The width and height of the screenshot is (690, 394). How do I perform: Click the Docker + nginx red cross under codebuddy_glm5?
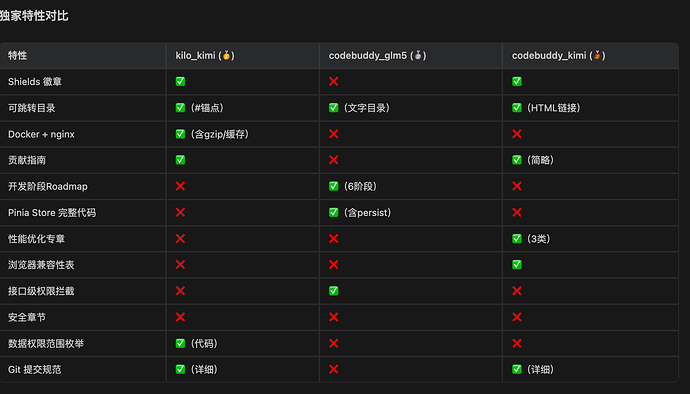(x=334, y=134)
